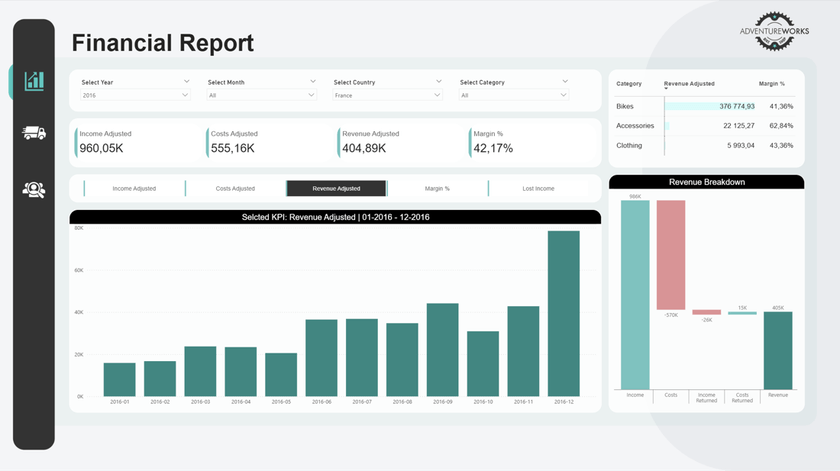
Task: Open the category dropdown showing All
Action: click(514, 95)
